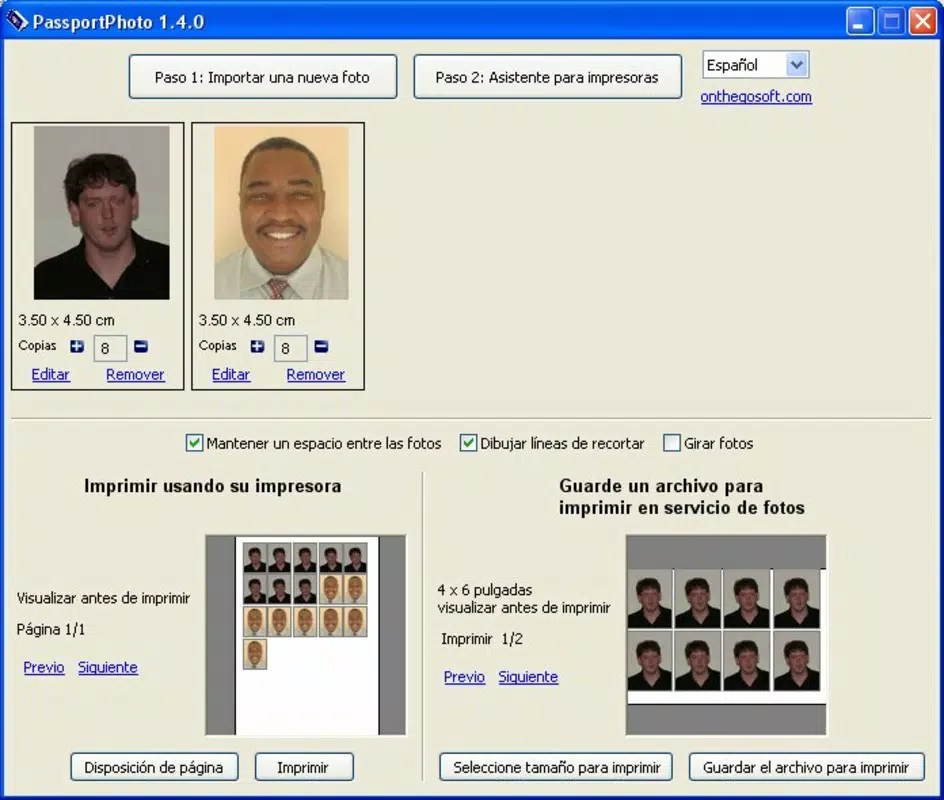
Task: Minimize the PassportPhoto window
Action: click(x=860, y=22)
